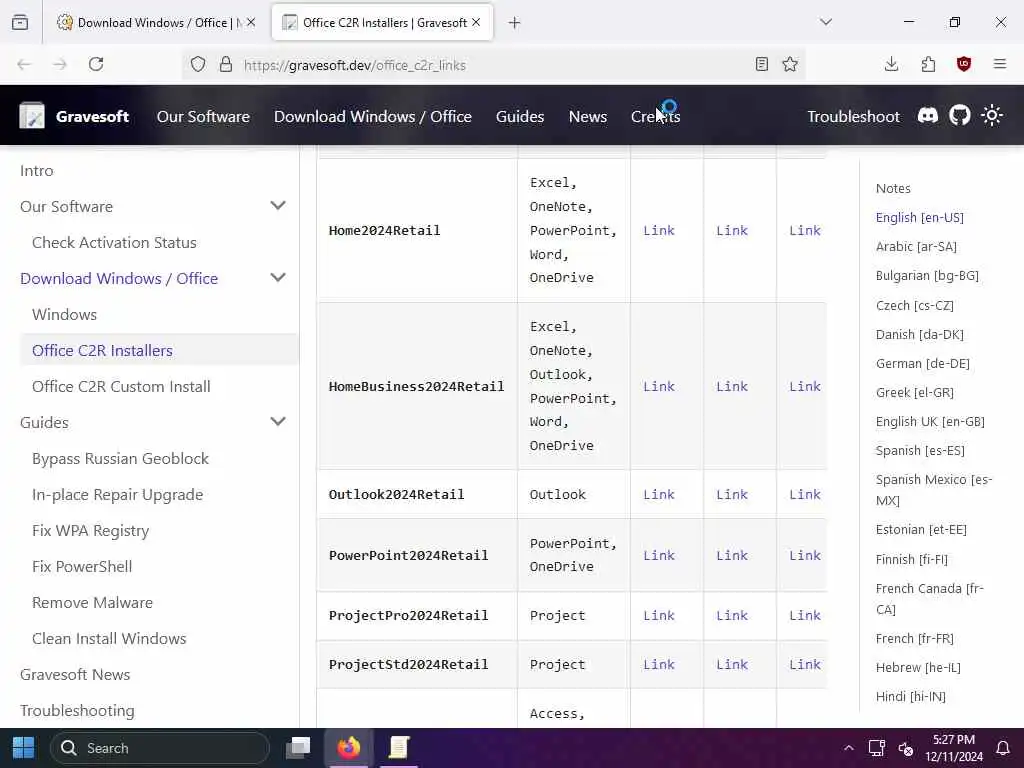
Task: Close the Download Windows / Office tab
Action: [251, 22]
